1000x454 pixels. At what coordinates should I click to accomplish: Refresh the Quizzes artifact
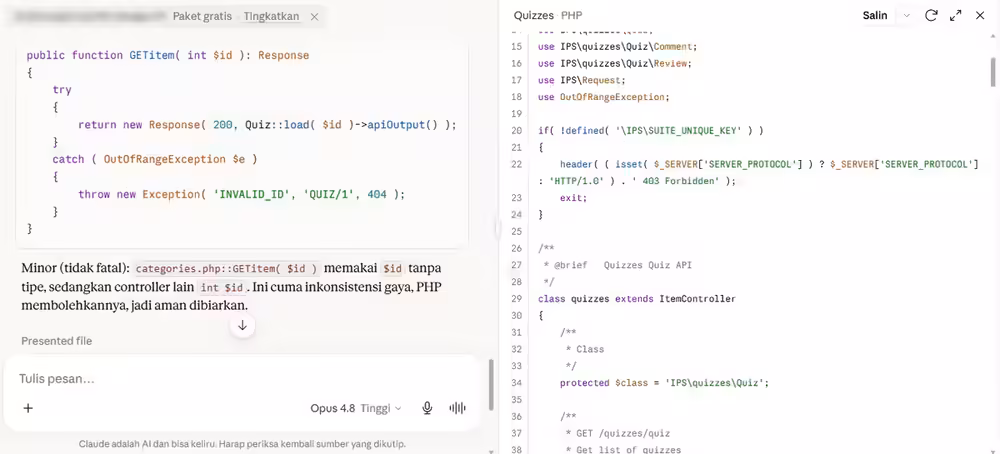click(931, 15)
